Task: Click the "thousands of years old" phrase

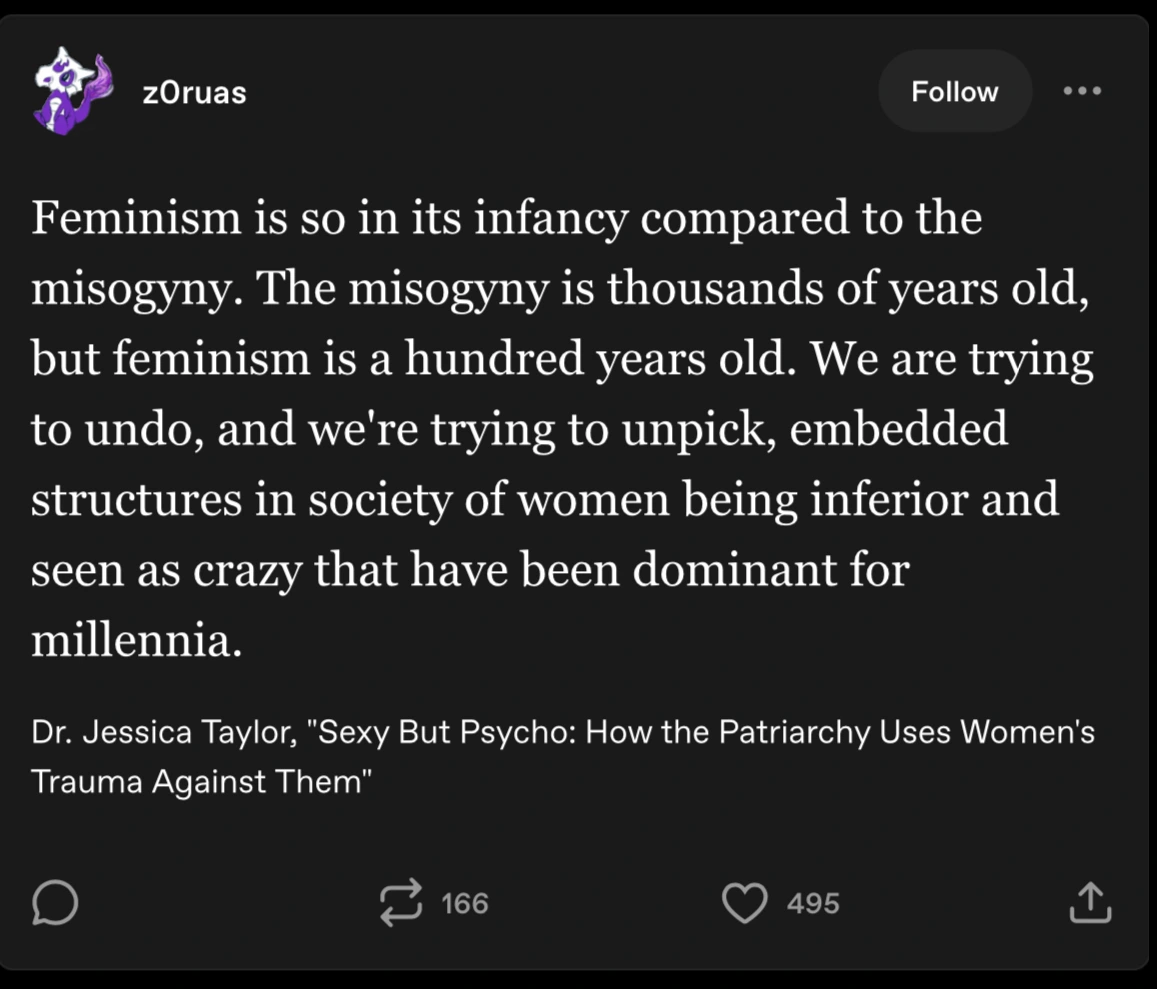Action: click(846, 289)
